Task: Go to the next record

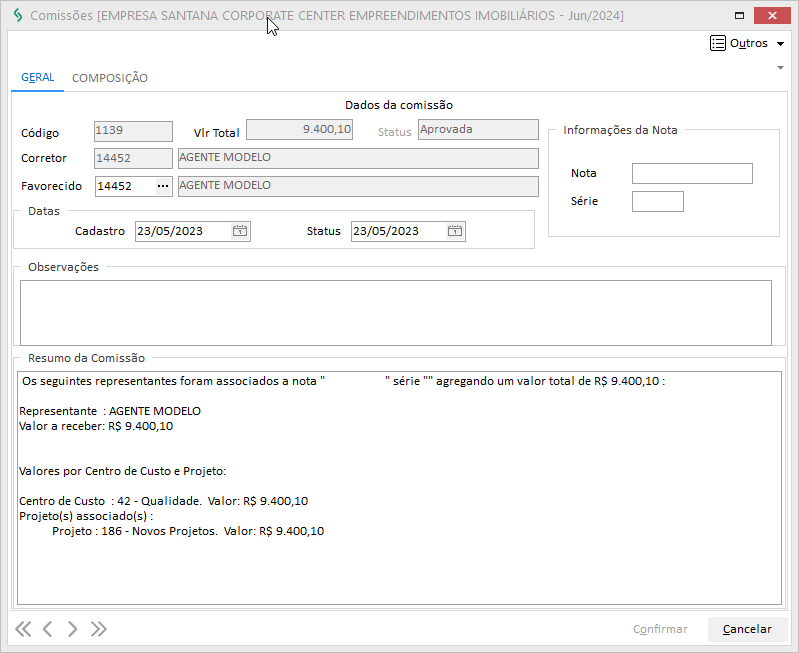Action: point(72,629)
